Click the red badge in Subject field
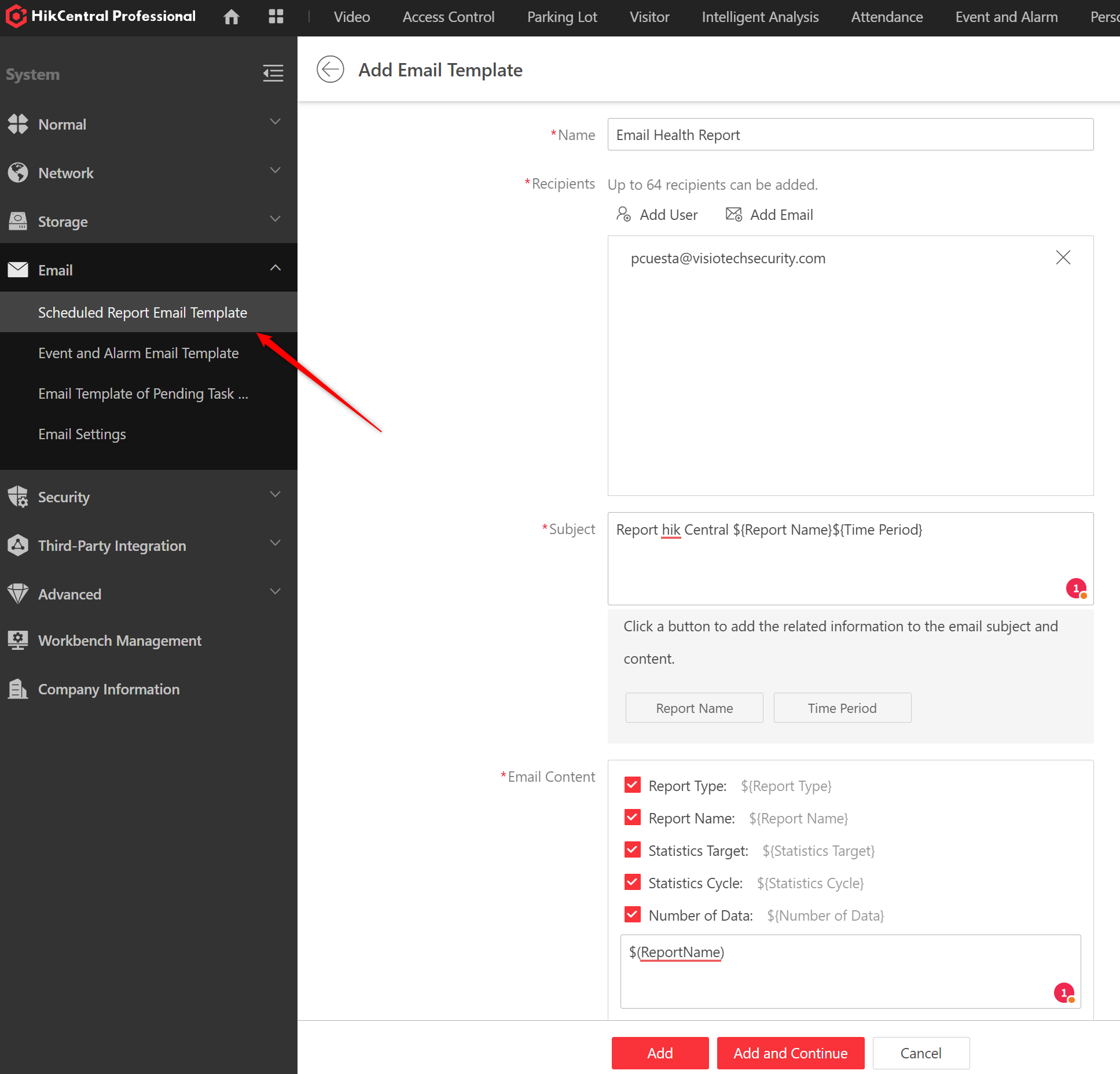Screen dimensions: 1120x1074 [1077, 589]
